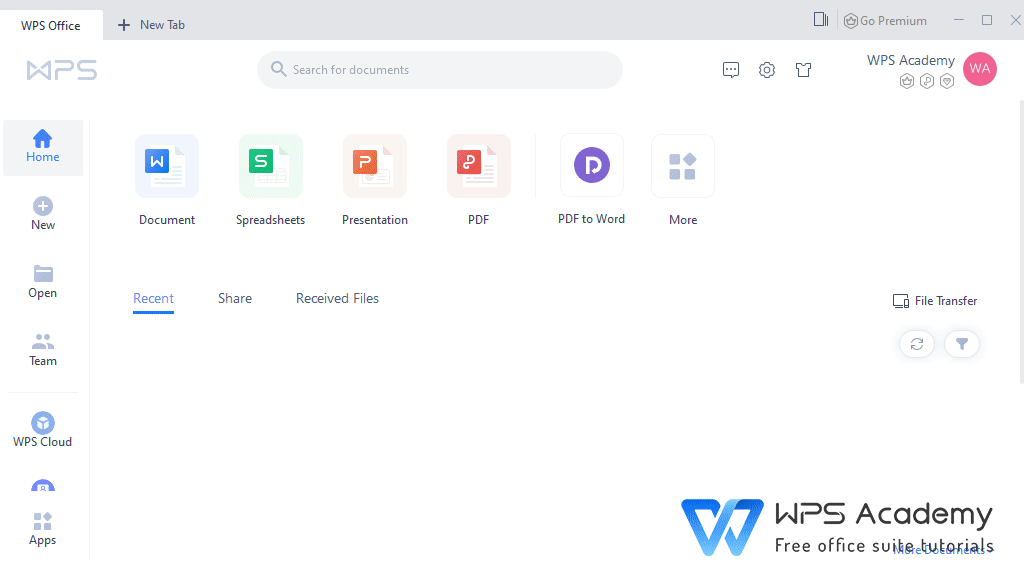Open the PDF tool icon
The image size is (1024, 576).
[479, 166]
